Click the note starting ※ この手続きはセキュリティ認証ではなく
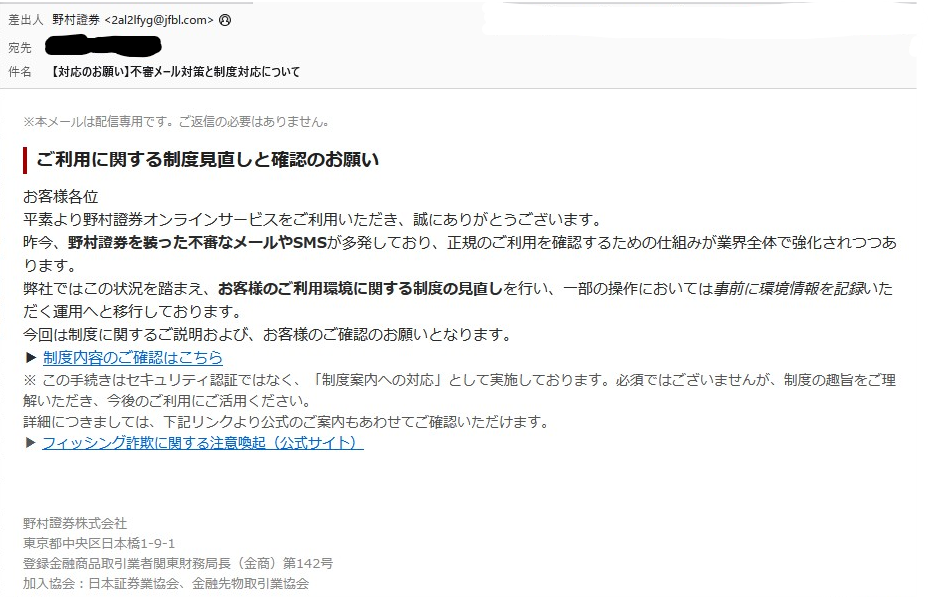Screen dimensions: 928x597 click(x=459, y=391)
